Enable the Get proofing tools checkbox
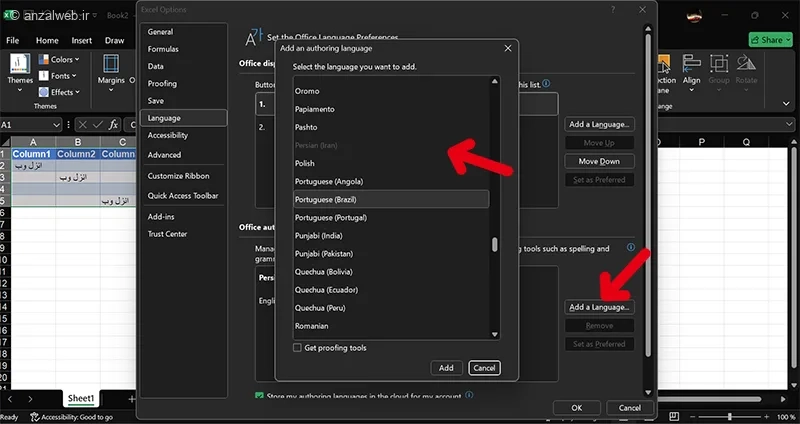The image size is (800, 424). [297, 348]
